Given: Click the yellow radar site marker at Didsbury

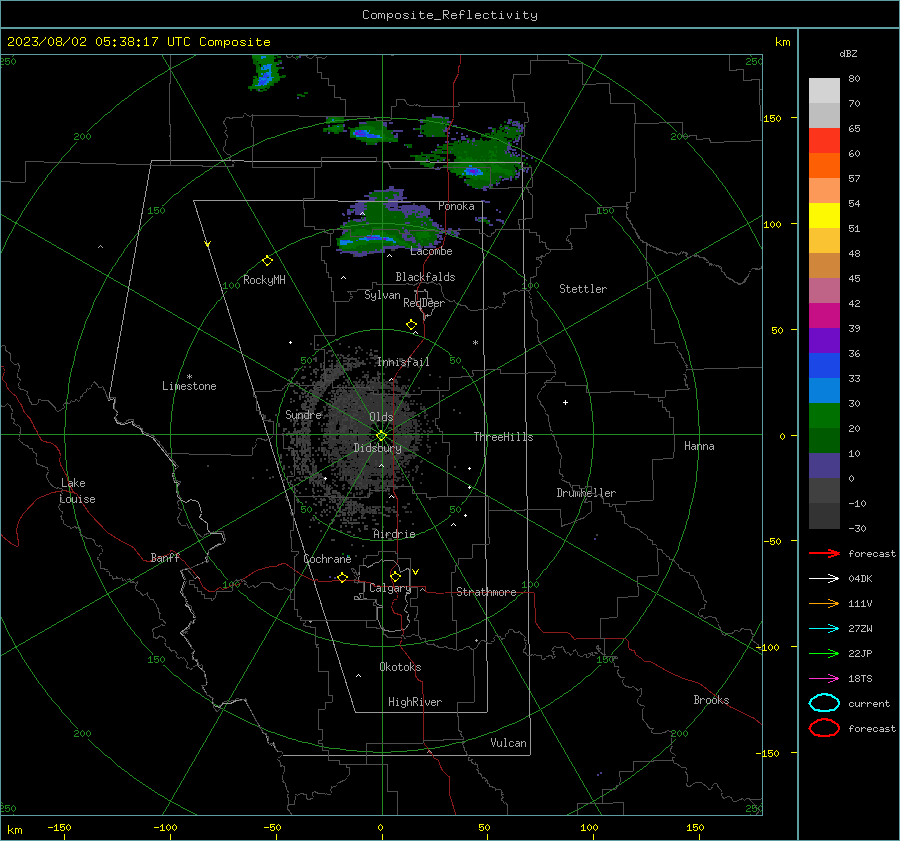Looking at the screenshot, I should (381, 436).
